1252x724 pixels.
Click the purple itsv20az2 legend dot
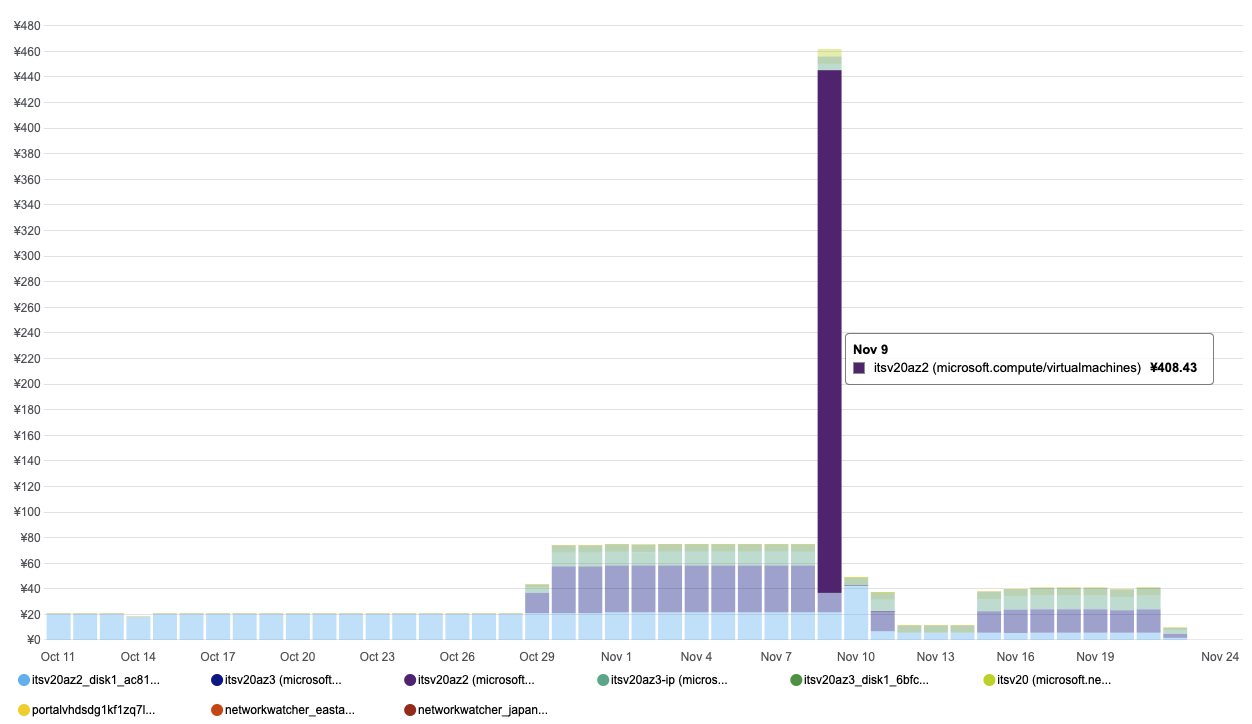tap(410, 680)
